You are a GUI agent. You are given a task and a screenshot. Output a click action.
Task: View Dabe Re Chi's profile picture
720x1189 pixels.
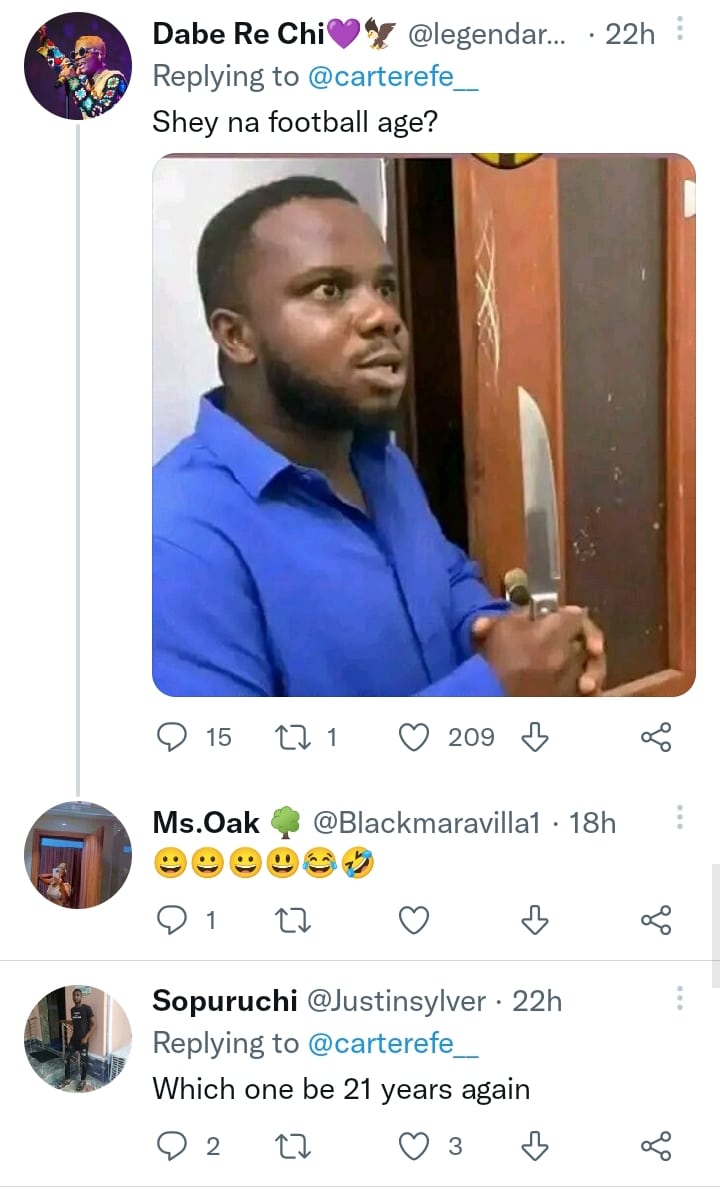pyautogui.click(x=78, y=66)
